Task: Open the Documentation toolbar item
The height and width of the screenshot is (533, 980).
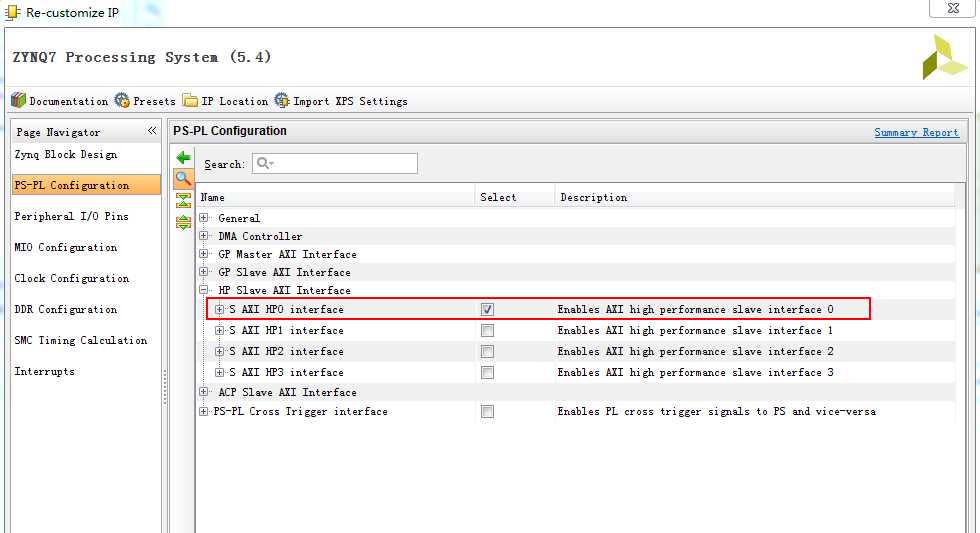Action: point(60,101)
